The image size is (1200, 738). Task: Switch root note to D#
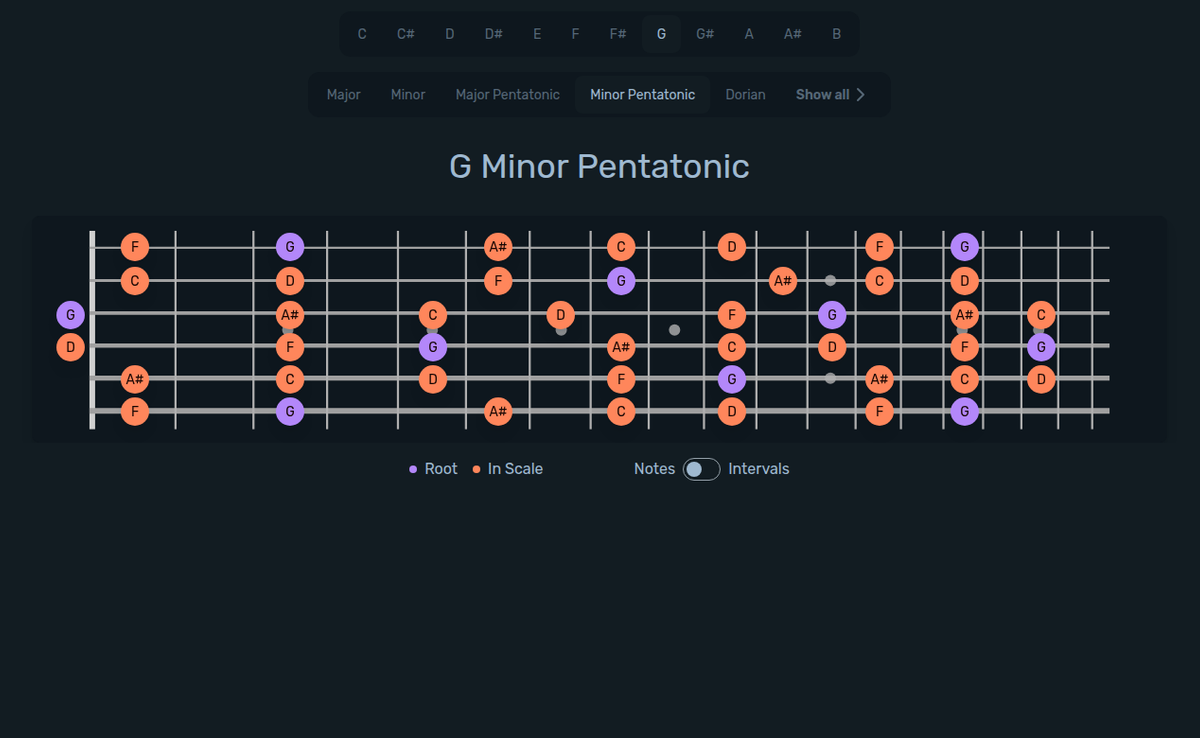(x=493, y=33)
